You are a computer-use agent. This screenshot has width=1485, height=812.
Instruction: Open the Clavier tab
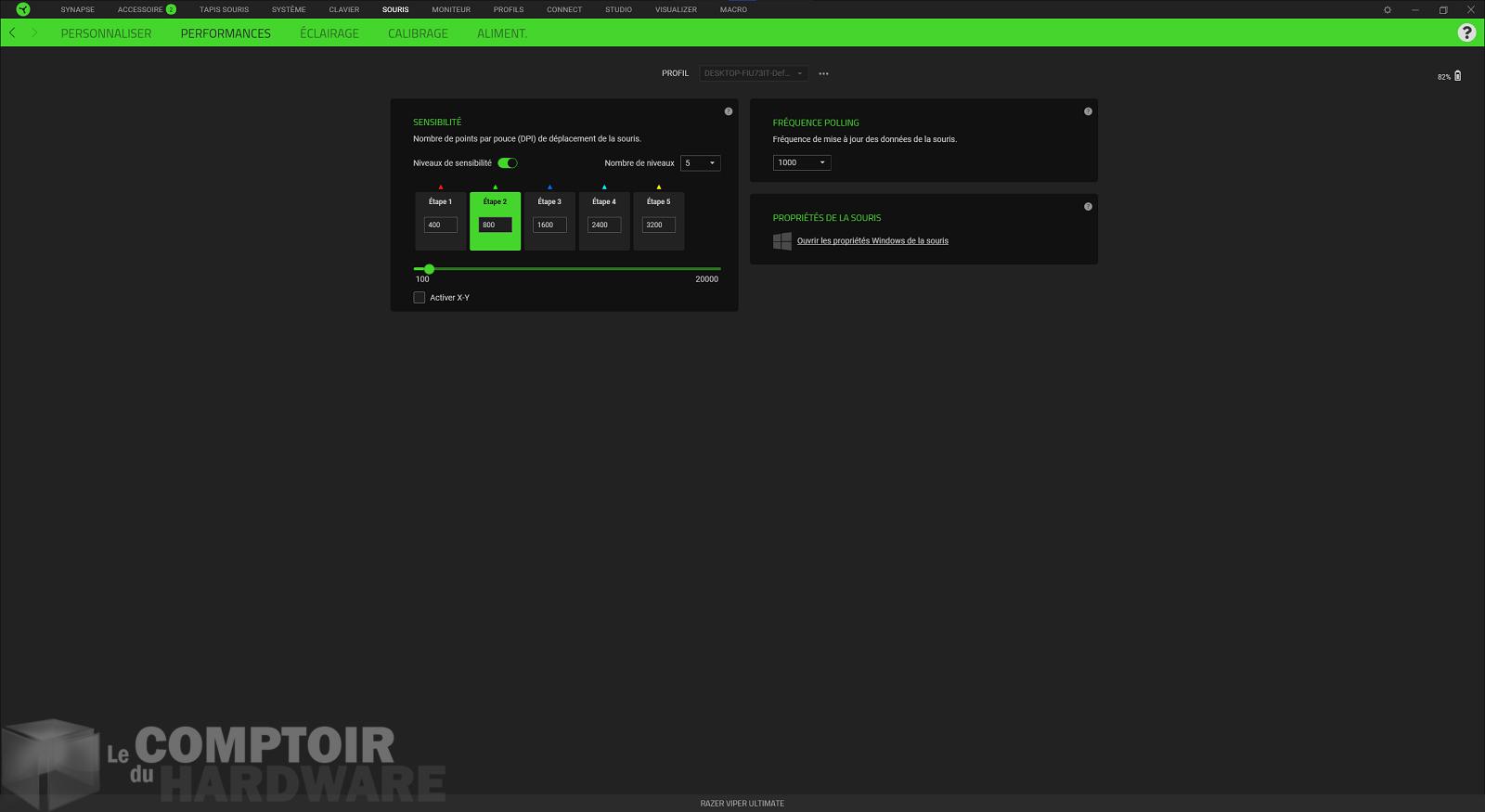[344, 9]
